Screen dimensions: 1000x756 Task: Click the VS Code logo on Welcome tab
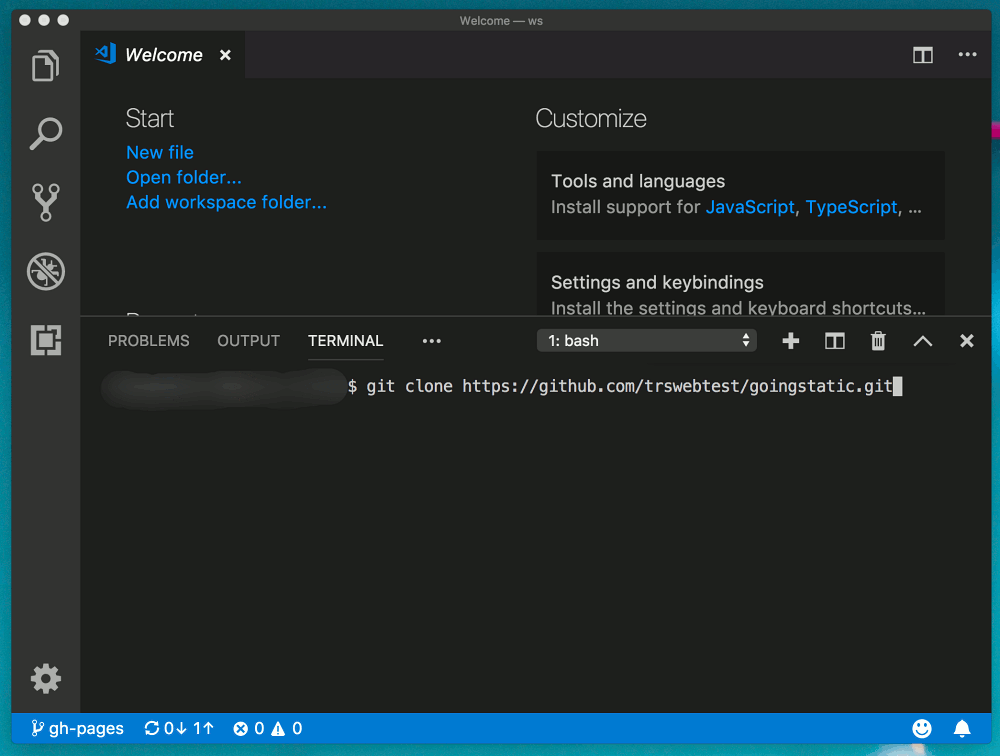click(106, 54)
